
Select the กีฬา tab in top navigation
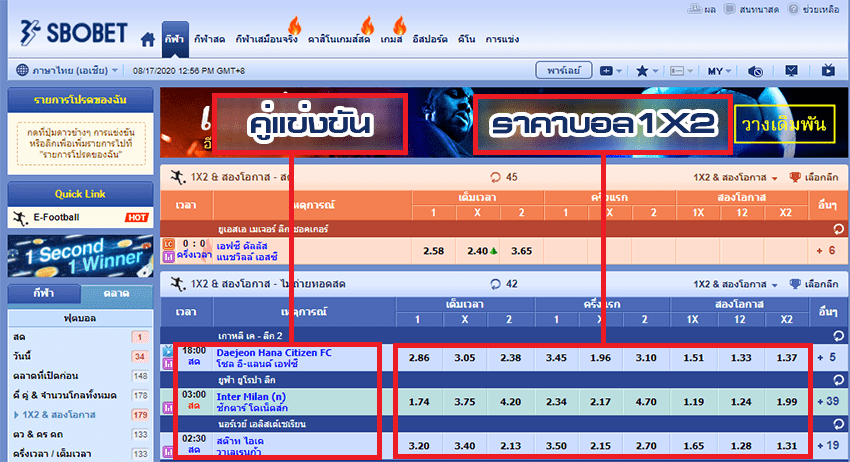[175, 39]
